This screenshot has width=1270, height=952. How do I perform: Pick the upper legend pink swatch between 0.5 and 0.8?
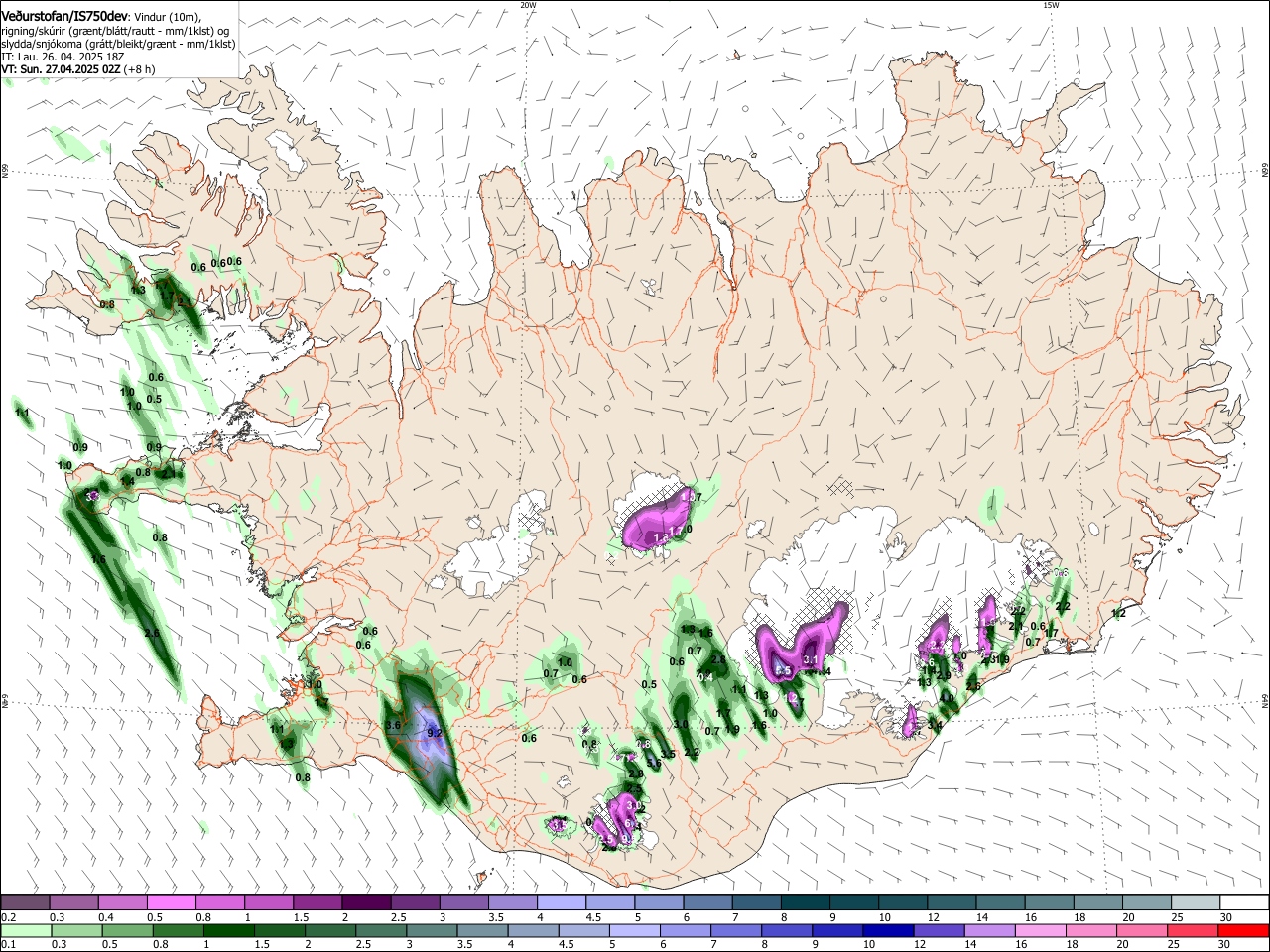[171, 902]
